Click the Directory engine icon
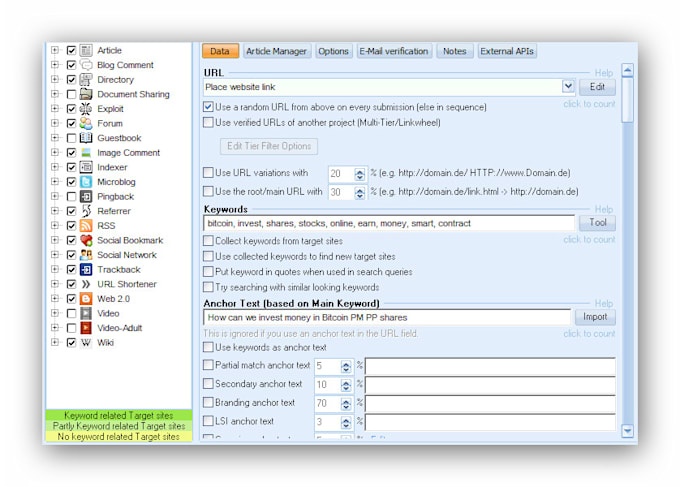The image size is (680, 487). click(x=86, y=79)
